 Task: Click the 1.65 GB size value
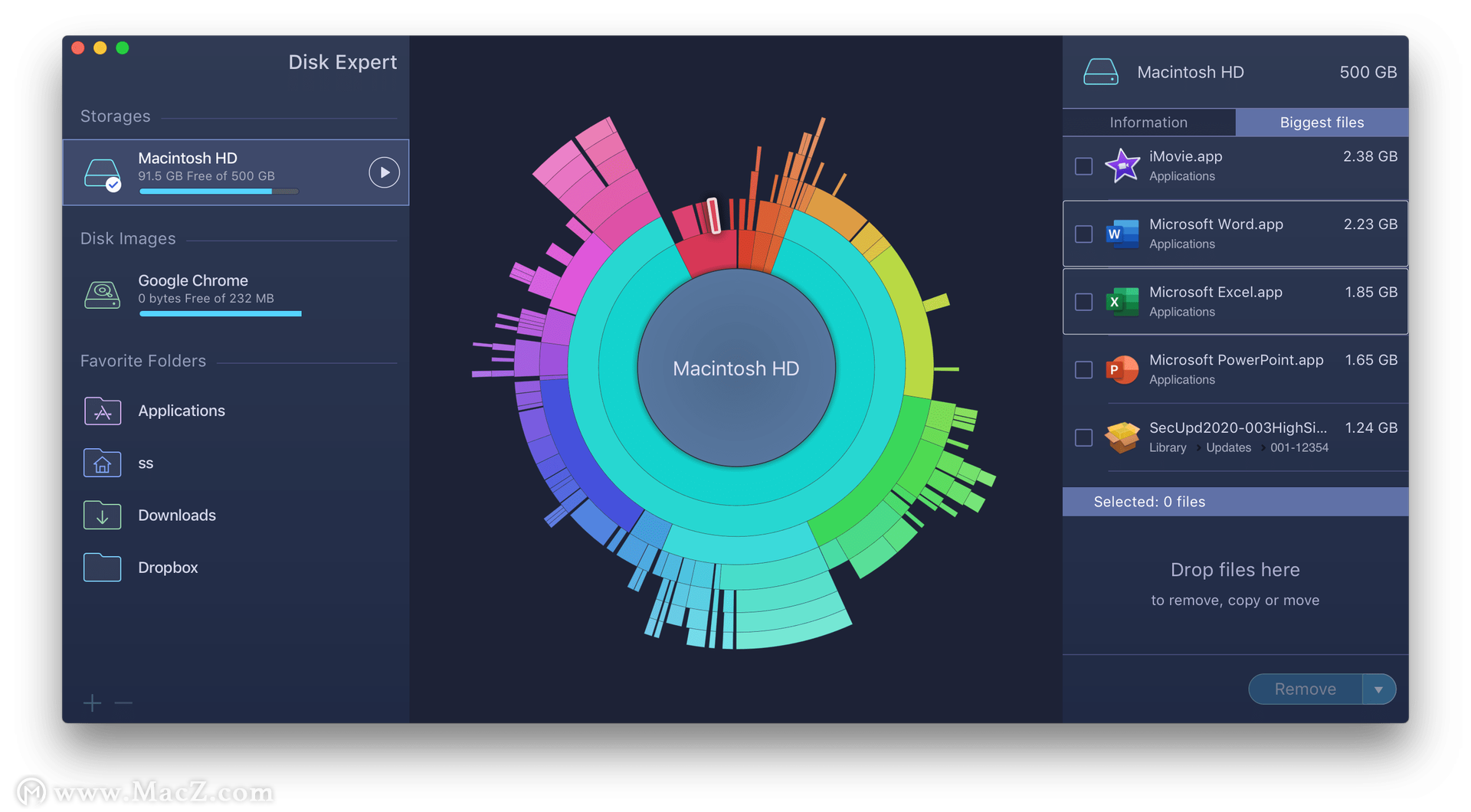point(1371,360)
